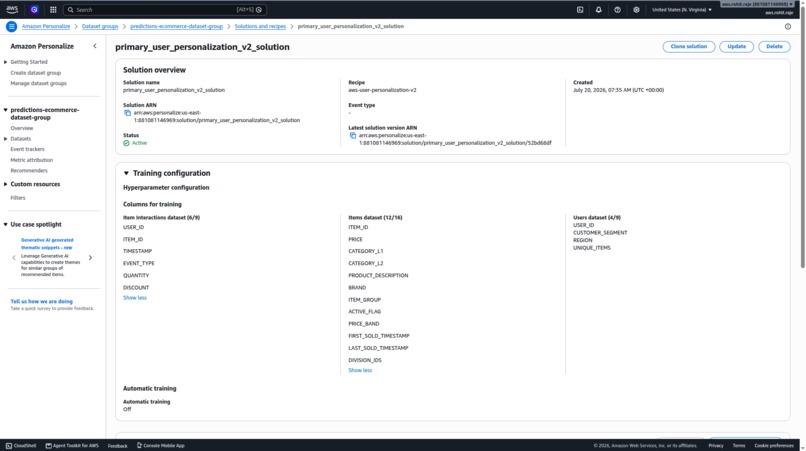This screenshot has height=451, width=806.
Task: Show next use case spotlight card
Action: [90, 258]
